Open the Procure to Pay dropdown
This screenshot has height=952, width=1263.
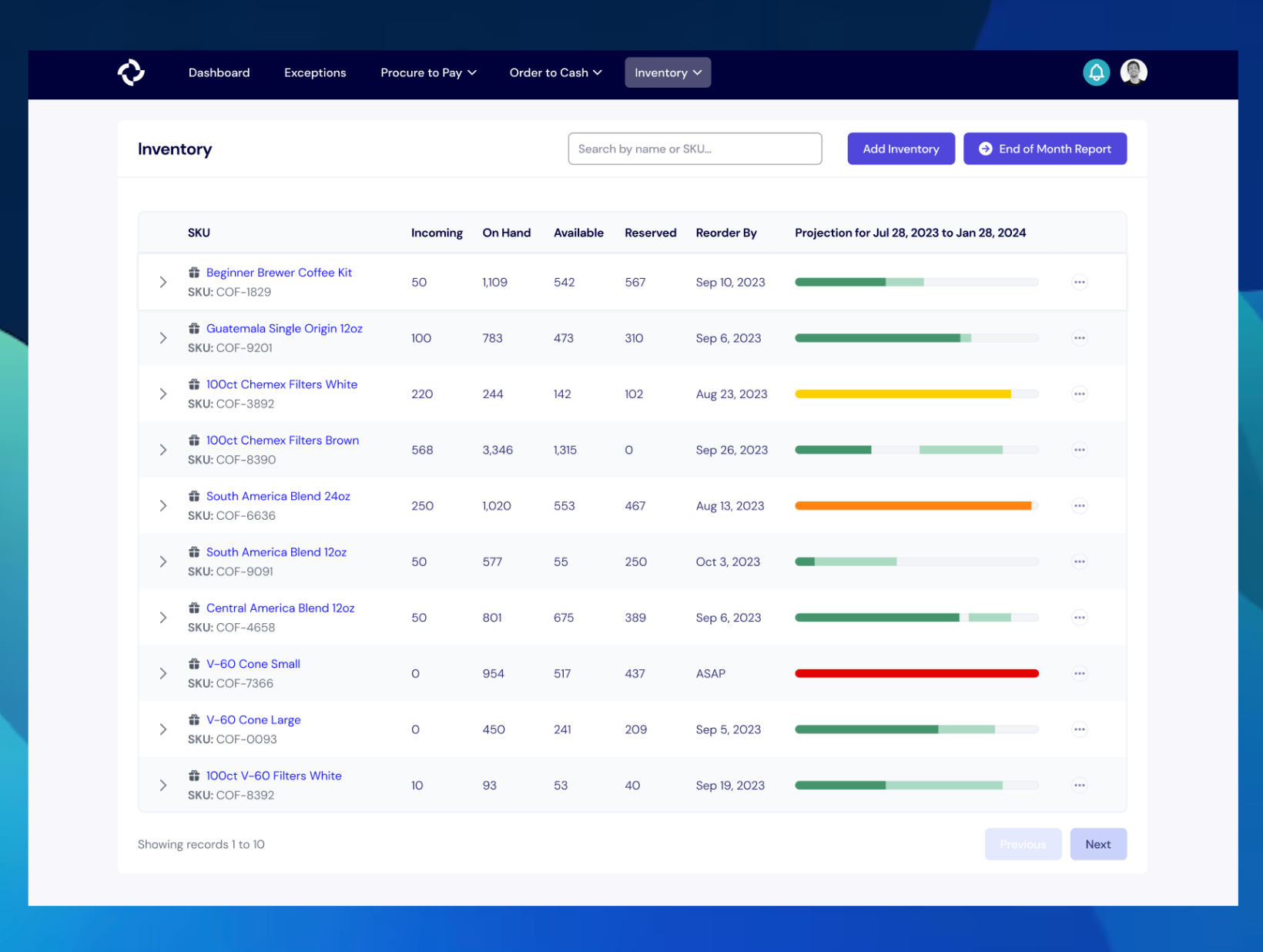[428, 72]
